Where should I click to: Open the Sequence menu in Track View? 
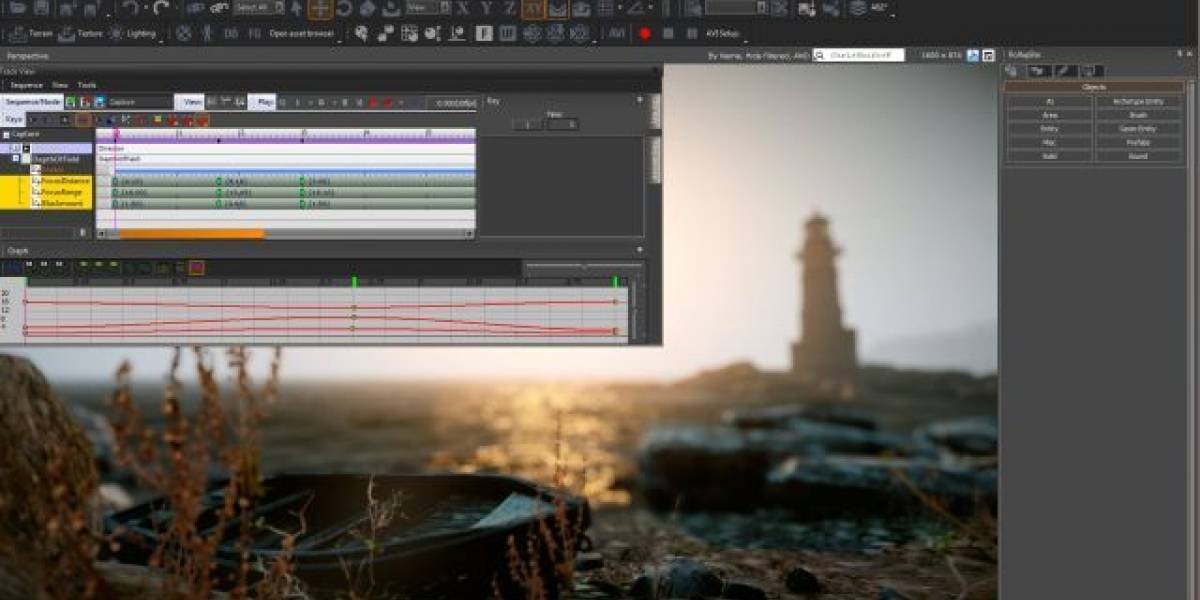pyautogui.click(x=26, y=86)
